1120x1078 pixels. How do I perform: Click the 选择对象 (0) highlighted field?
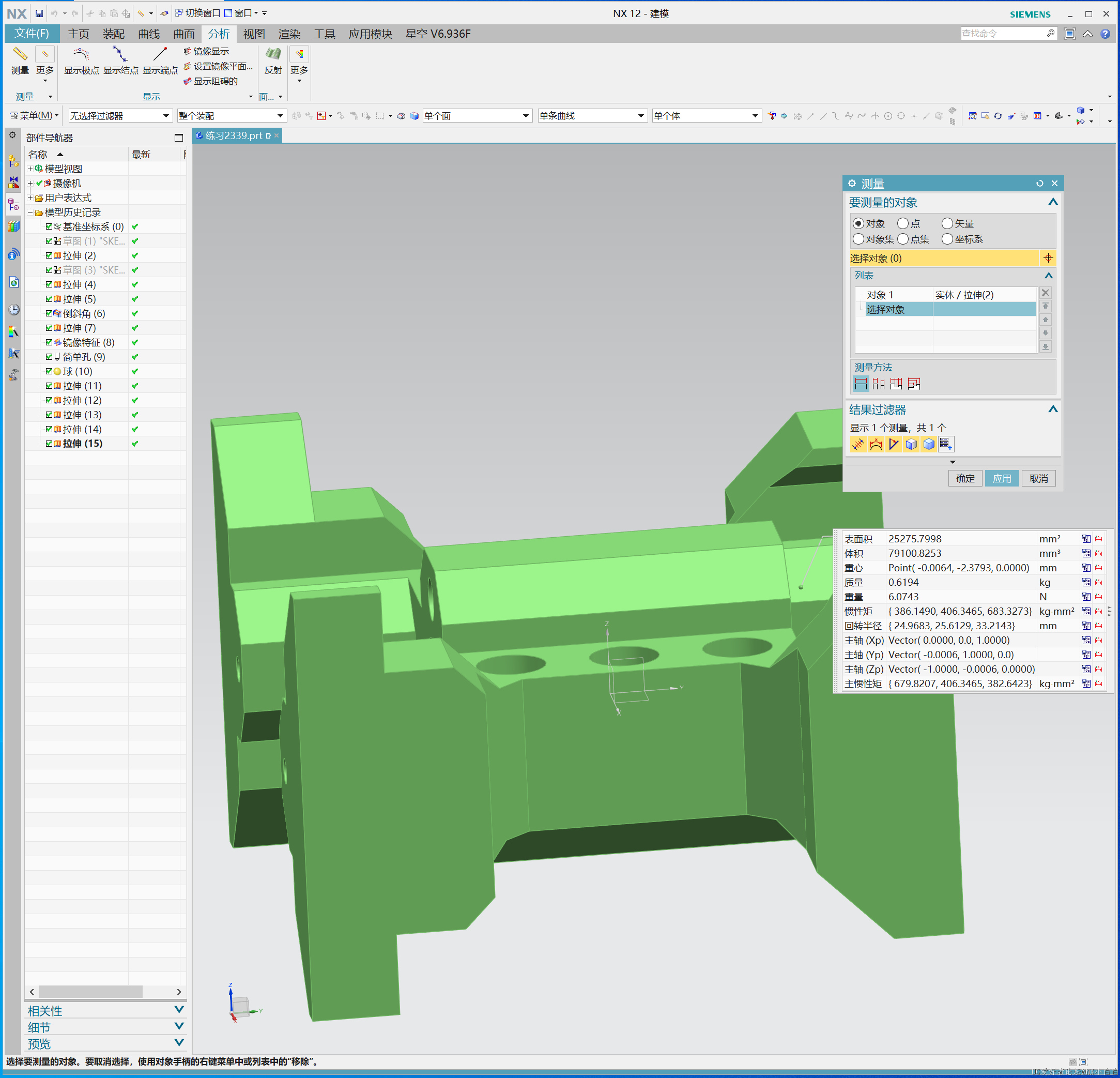[x=943, y=258]
